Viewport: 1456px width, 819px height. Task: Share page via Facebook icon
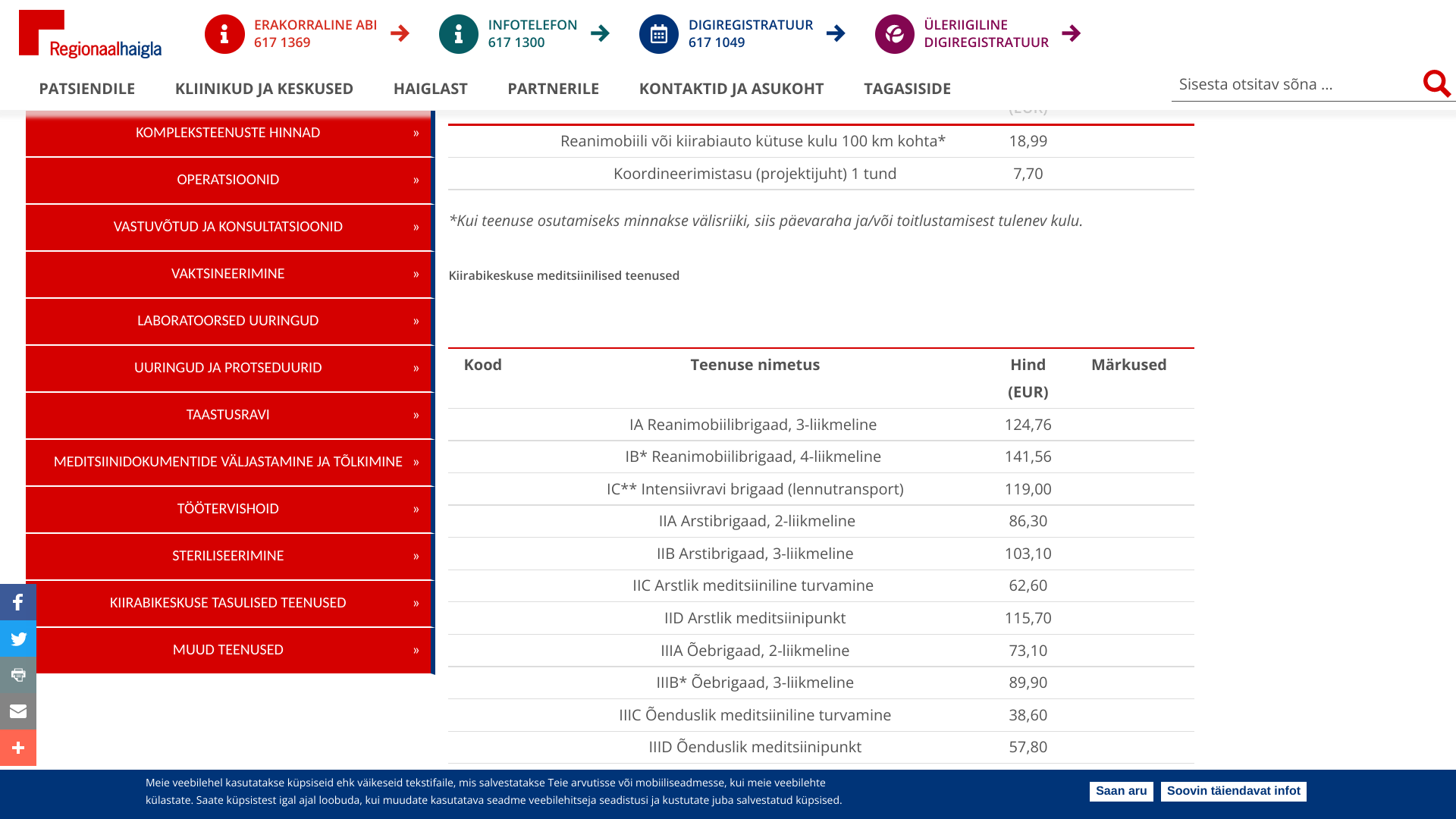click(18, 602)
